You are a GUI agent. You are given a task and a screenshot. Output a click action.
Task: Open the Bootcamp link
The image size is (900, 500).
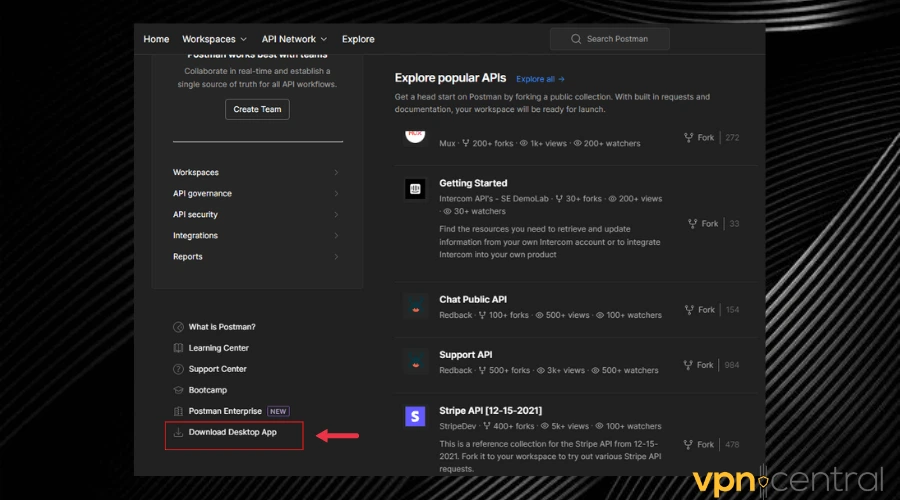(208, 390)
